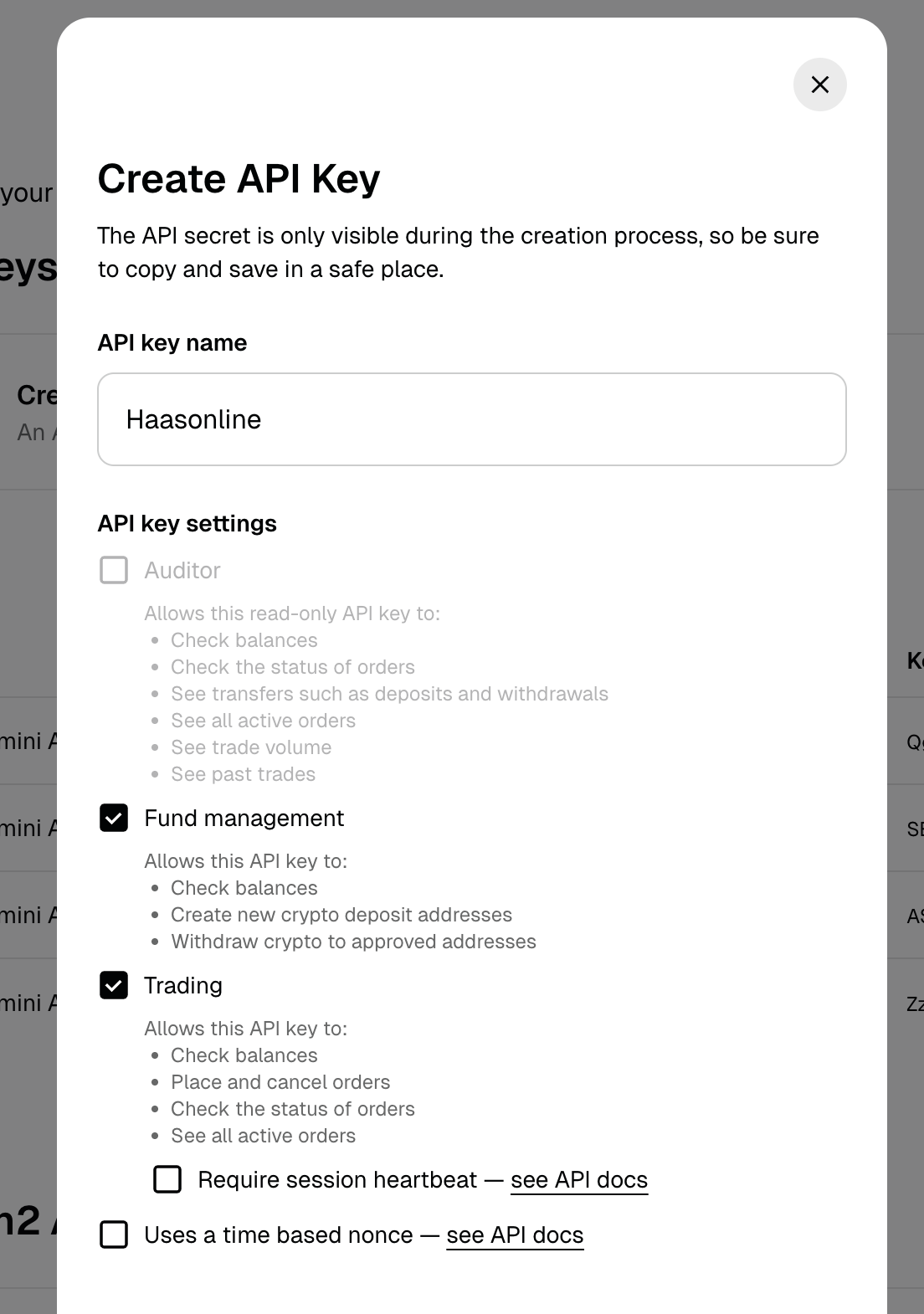Click the Trading label text
This screenshot has width=924, height=1314.
click(x=182, y=985)
